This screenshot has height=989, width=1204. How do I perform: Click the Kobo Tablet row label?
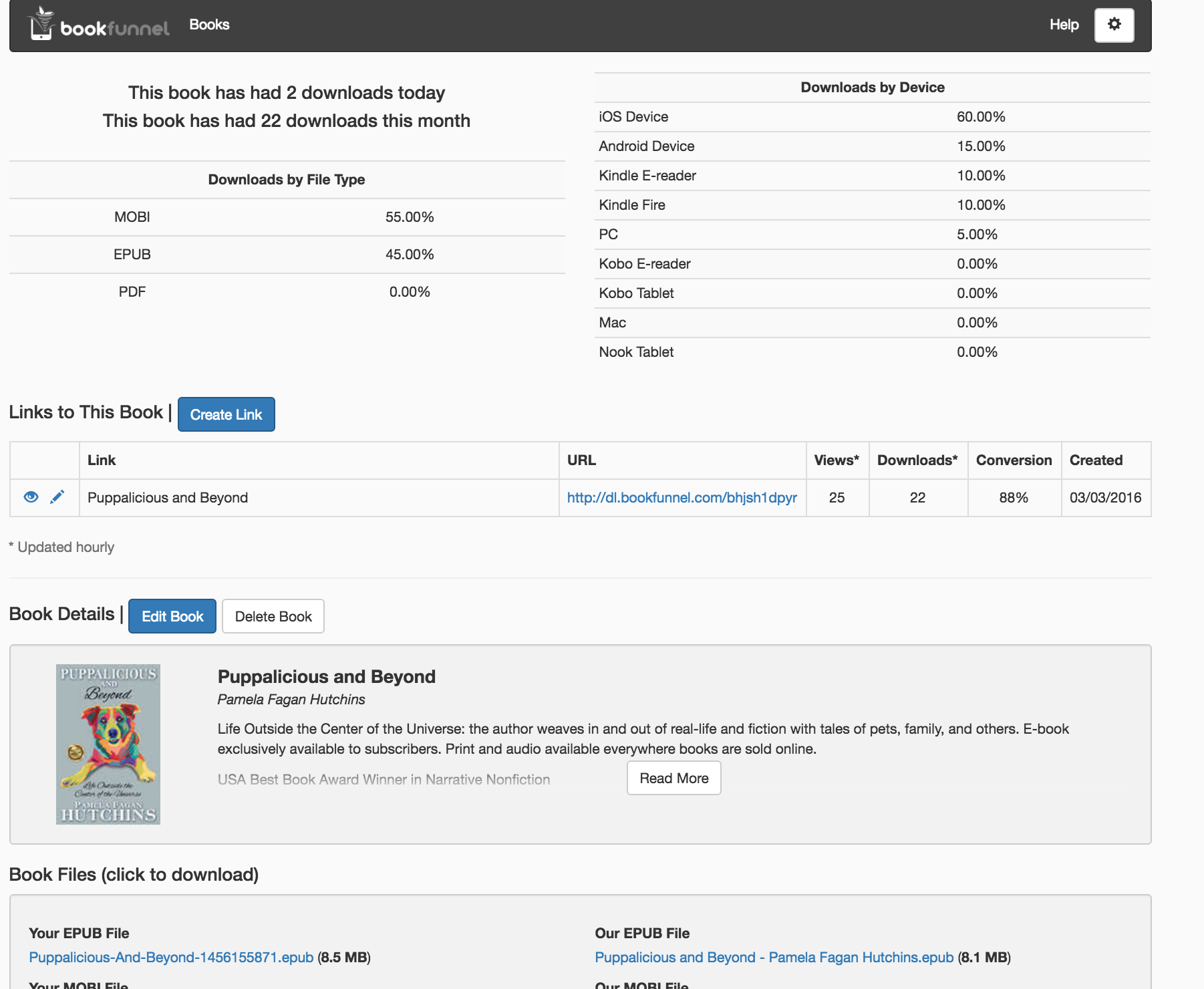tap(636, 293)
